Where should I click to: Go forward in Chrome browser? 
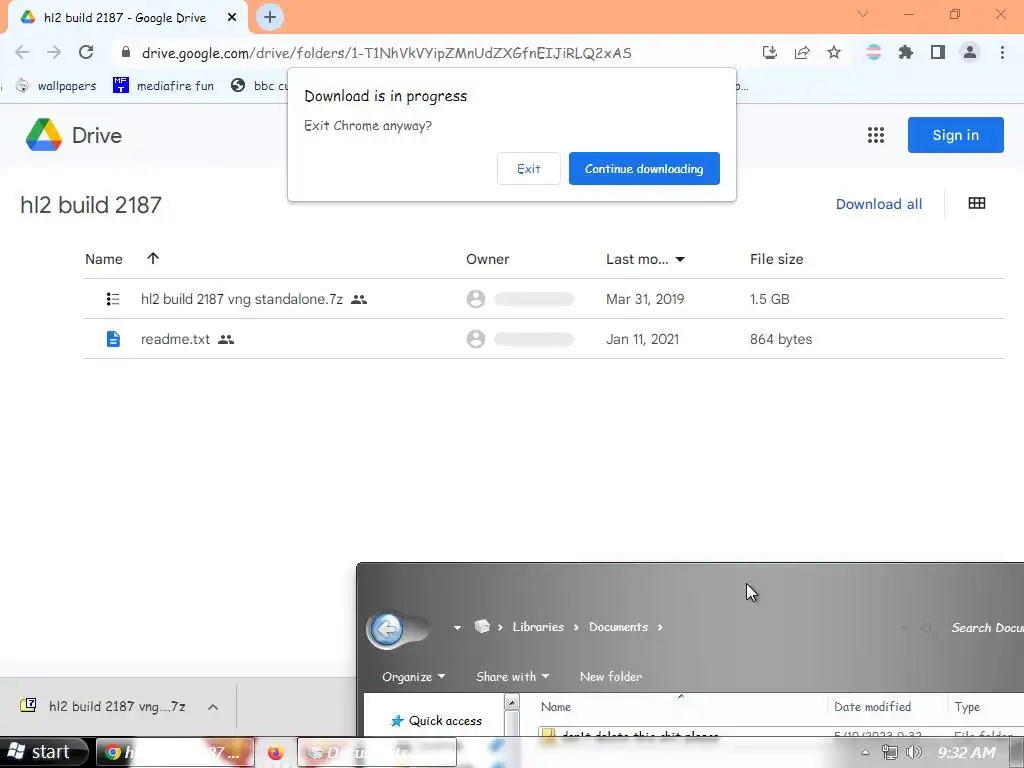[54, 52]
